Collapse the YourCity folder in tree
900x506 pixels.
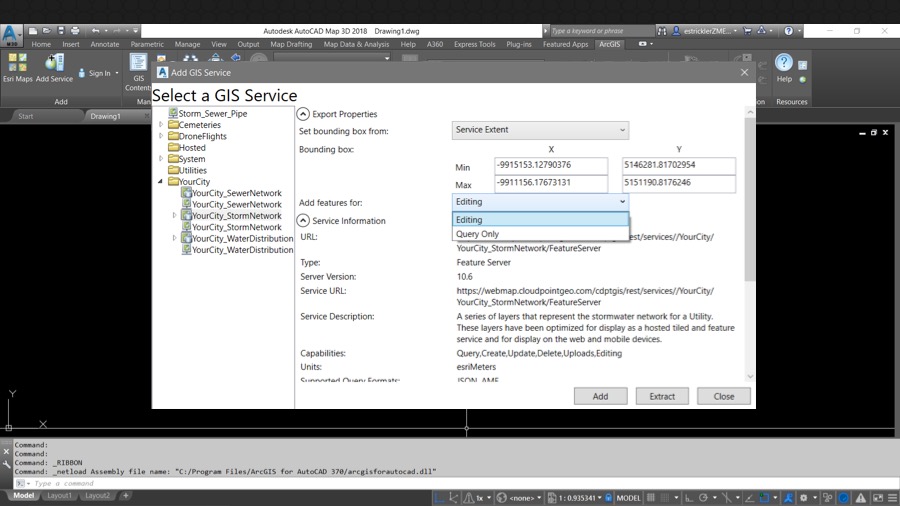pyautogui.click(x=161, y=181)
